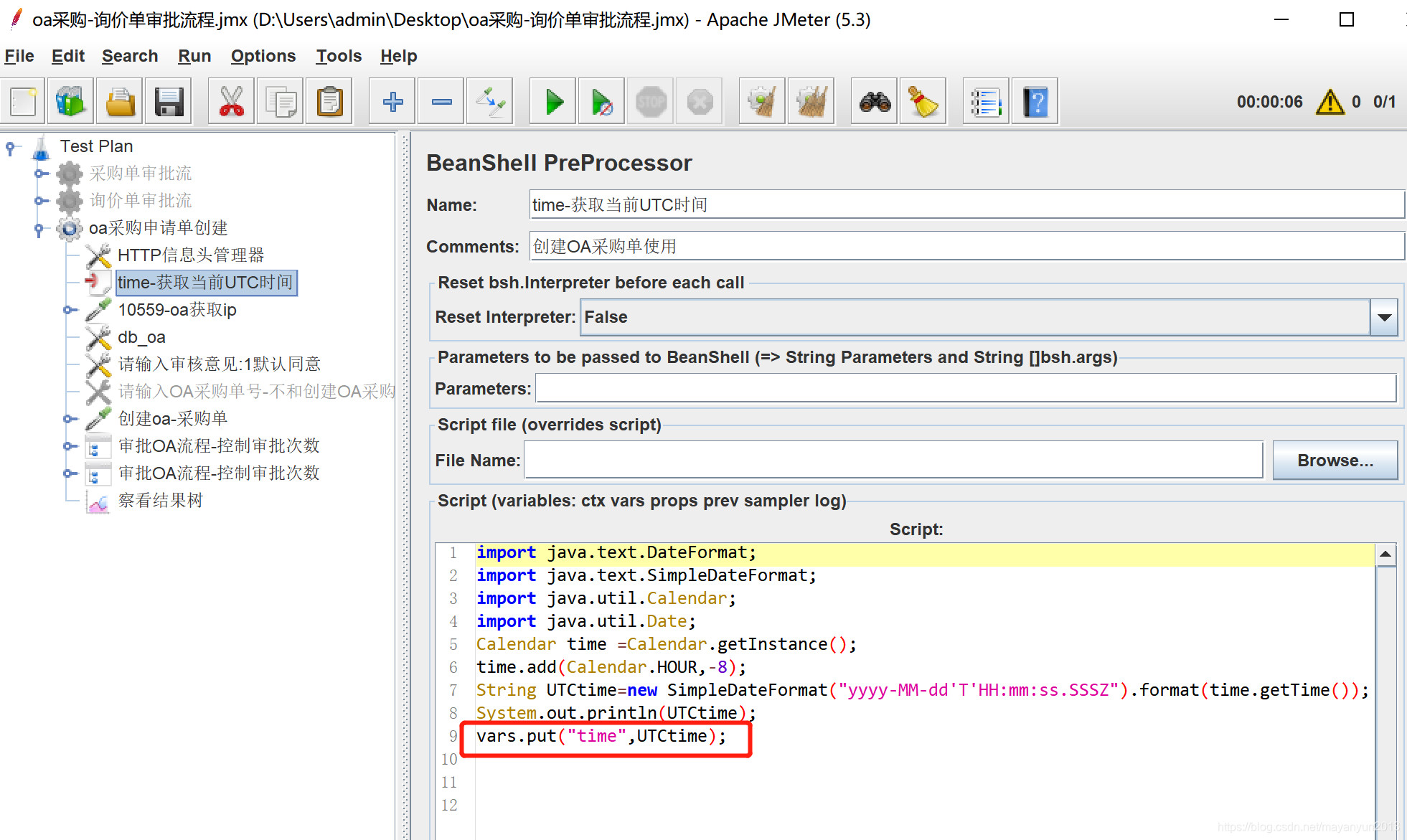Click the Browse... button
This screenshot has width=1407, height=840.
coord(1335,461)
